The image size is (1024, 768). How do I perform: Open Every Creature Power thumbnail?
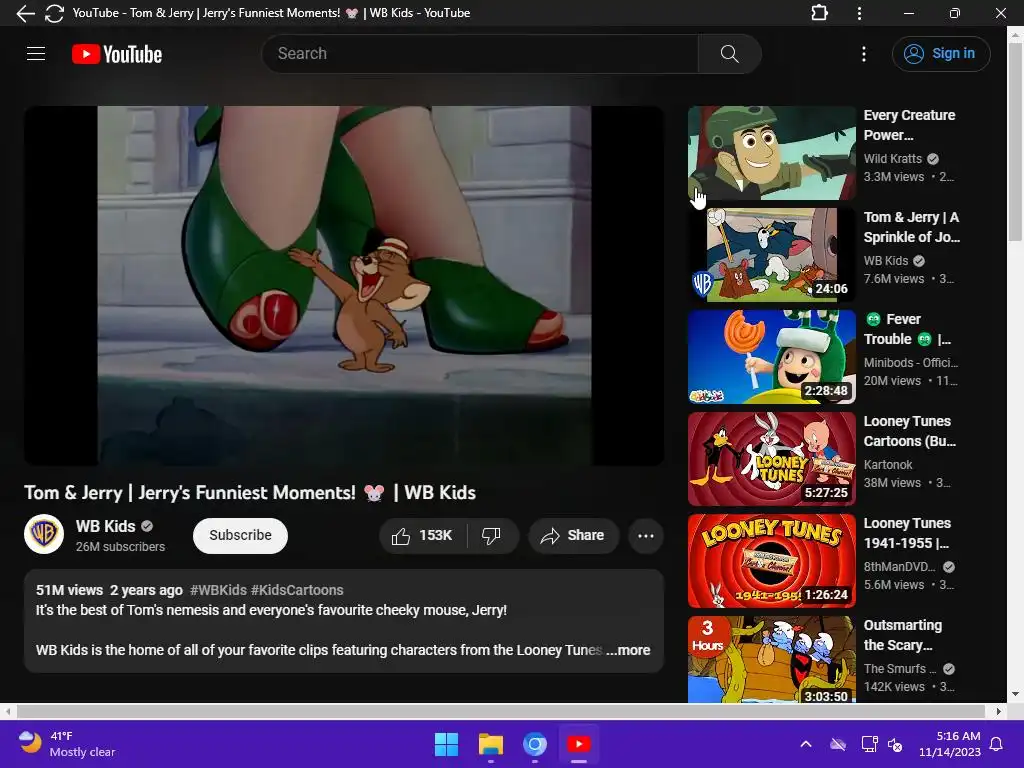tap(771, 153)
